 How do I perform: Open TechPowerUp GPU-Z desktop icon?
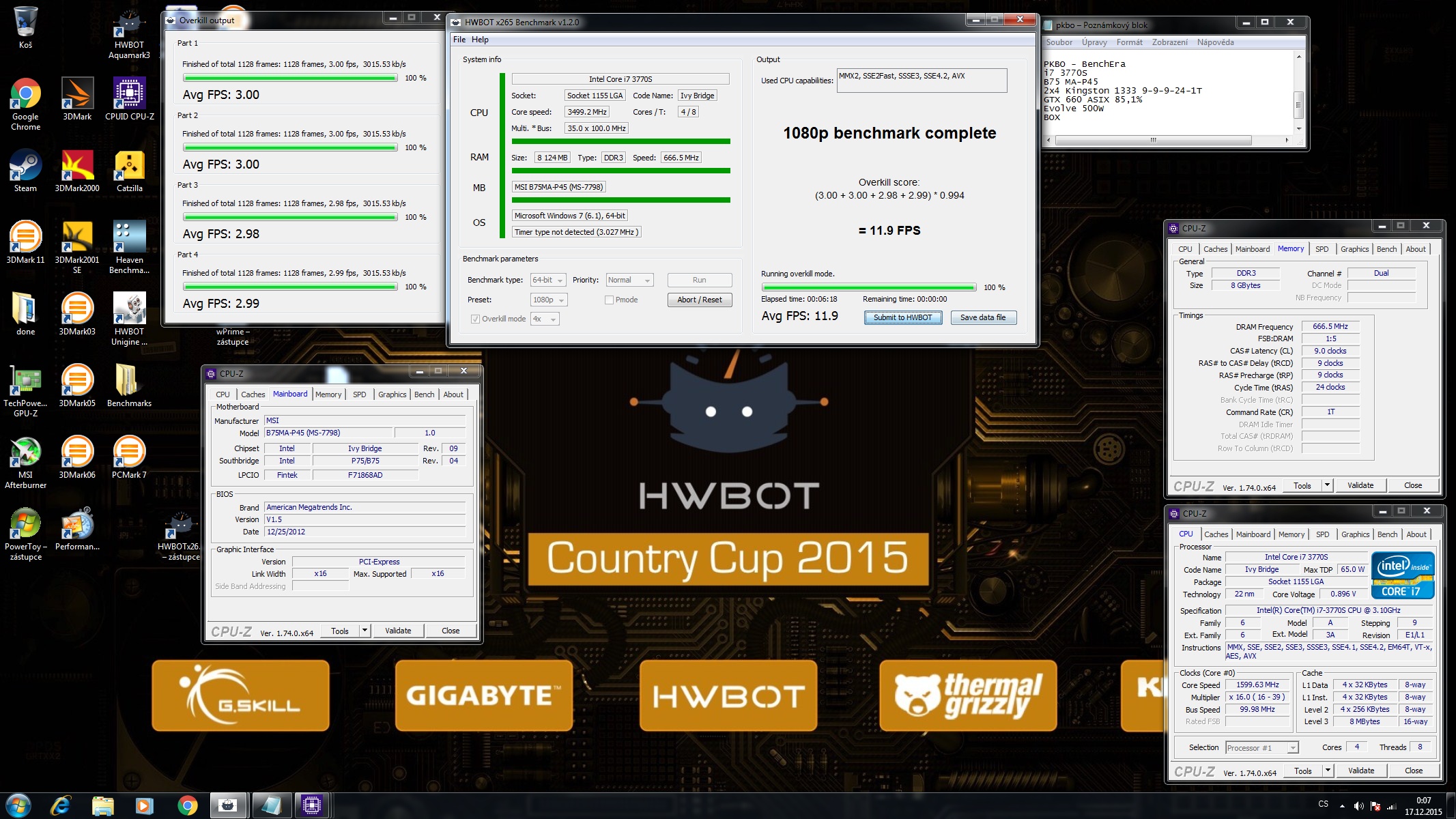tap(25, 390)
